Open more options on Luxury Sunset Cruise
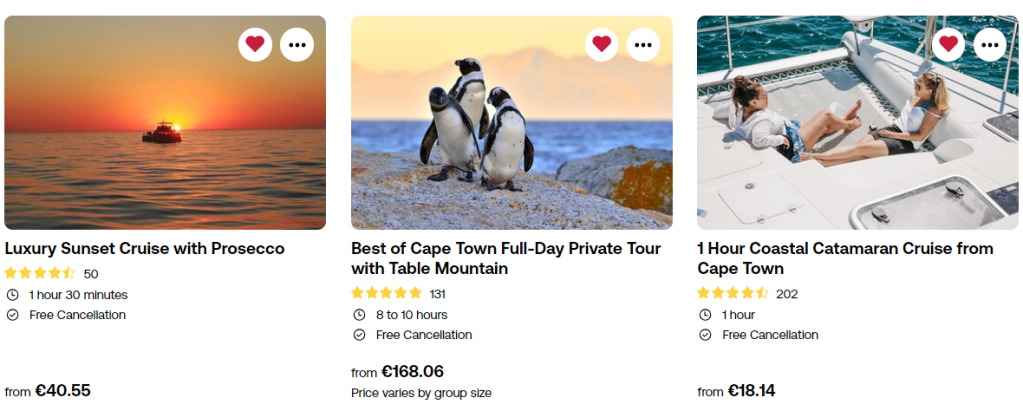Screen dimensions: 1023x411 pos(297,44)
